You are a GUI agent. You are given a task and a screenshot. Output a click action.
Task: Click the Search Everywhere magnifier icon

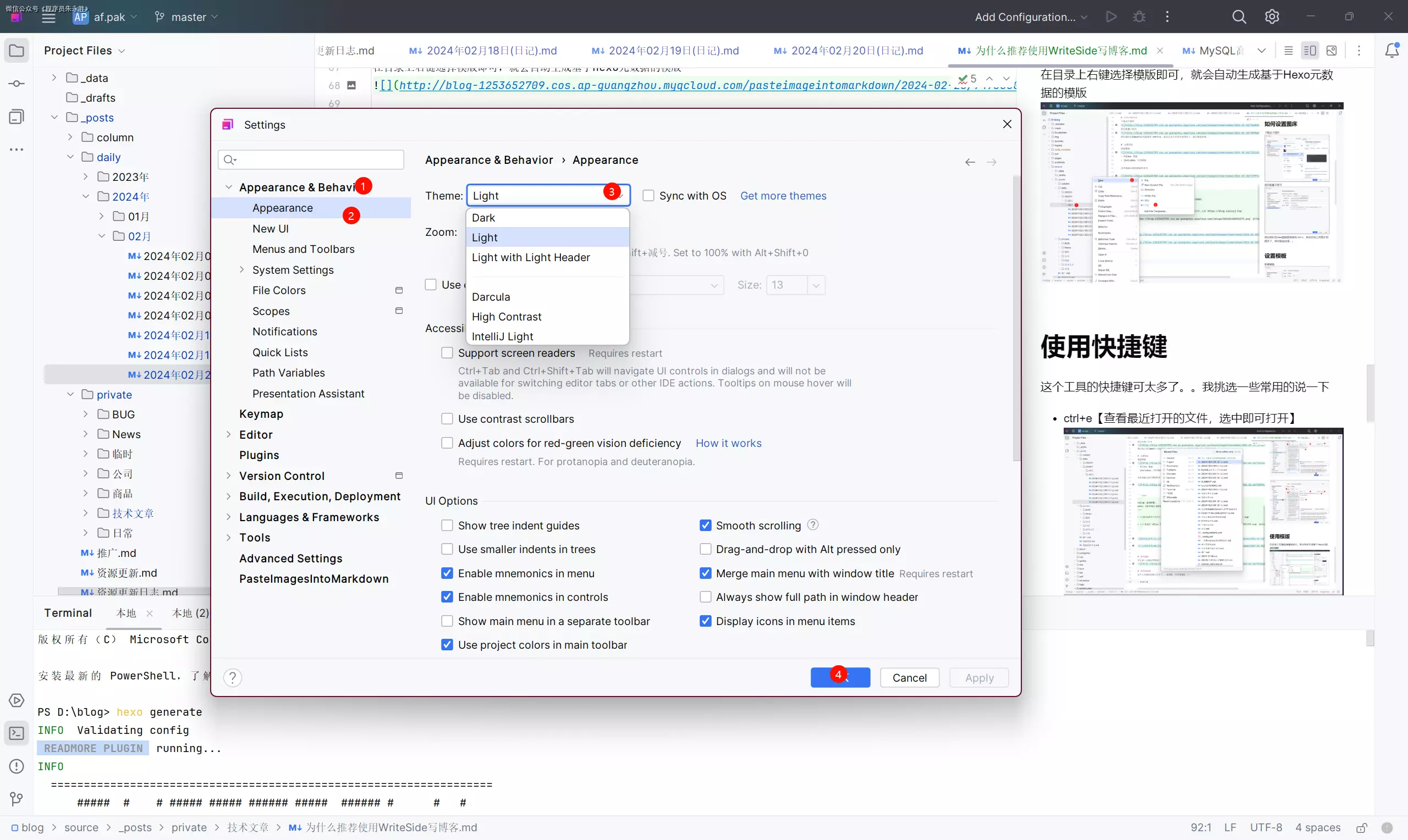pos(1239,17)
